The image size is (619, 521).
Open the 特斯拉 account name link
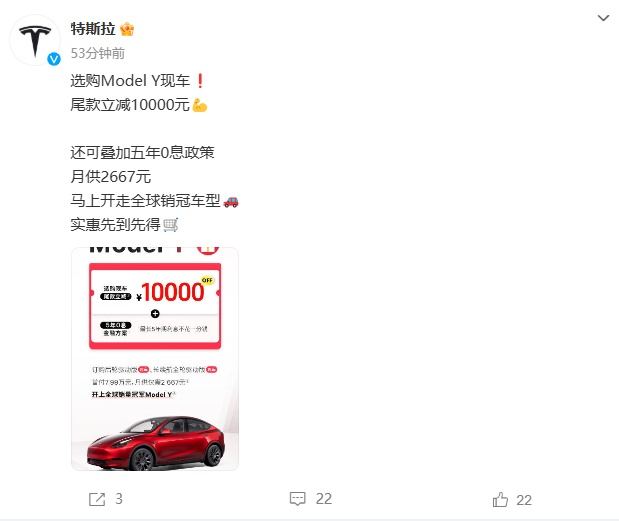pos(93,29)
